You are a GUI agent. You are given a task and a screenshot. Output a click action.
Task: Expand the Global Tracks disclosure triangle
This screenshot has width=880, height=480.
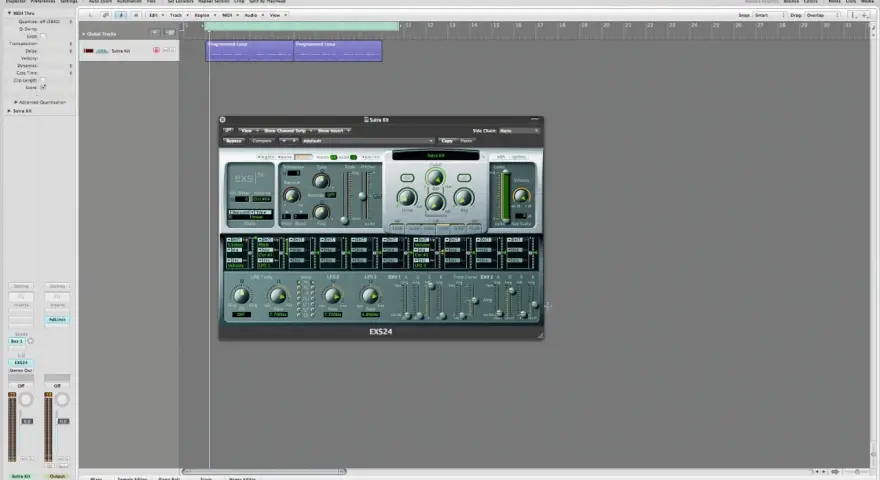coord(84,34)
